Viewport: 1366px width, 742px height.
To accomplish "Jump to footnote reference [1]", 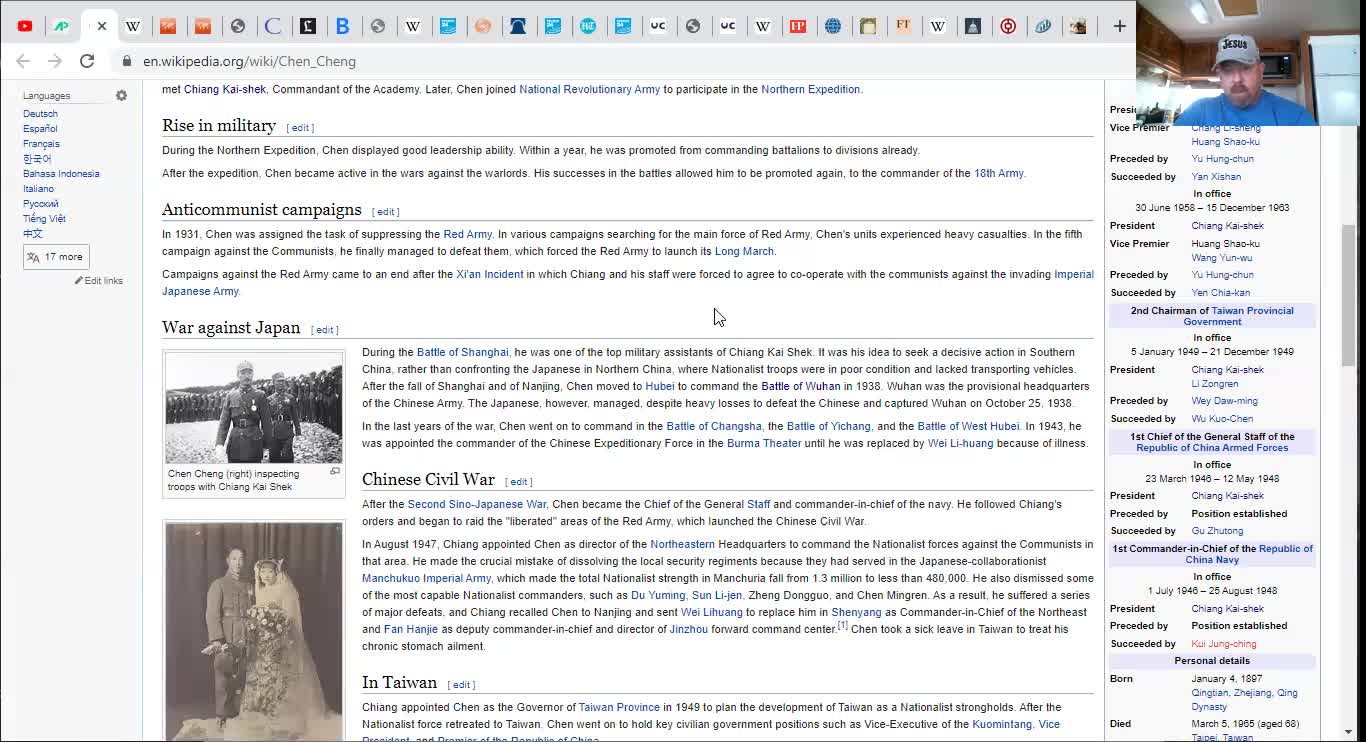I will tap(842, 626).
